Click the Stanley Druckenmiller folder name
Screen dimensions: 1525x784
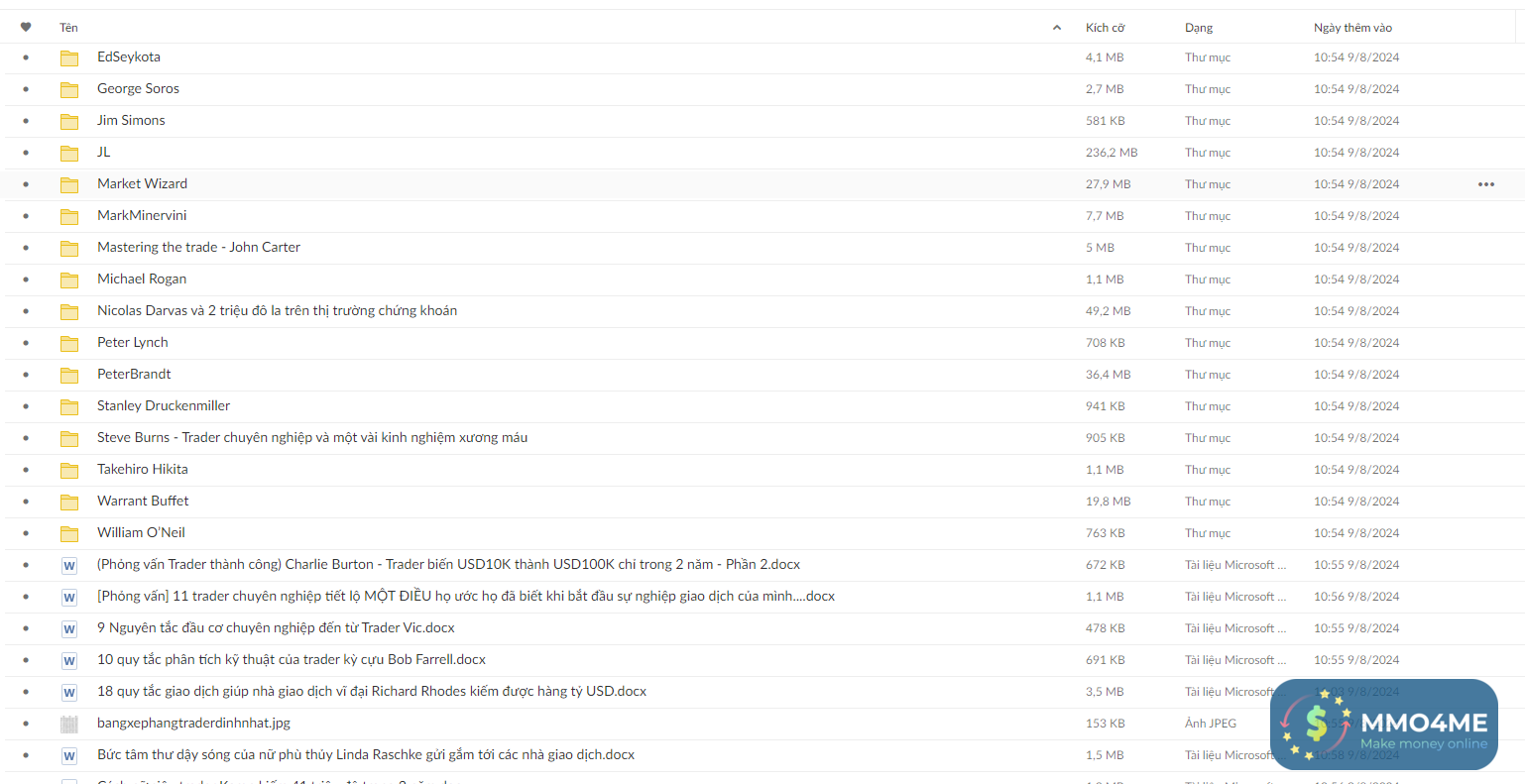pyautogui.click(x=164, y=406)
